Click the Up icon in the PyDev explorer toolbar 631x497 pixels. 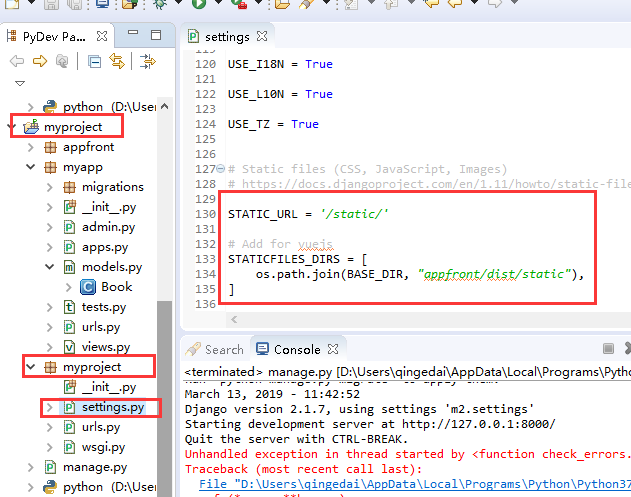pyautogui.click(x=62, y=62)
